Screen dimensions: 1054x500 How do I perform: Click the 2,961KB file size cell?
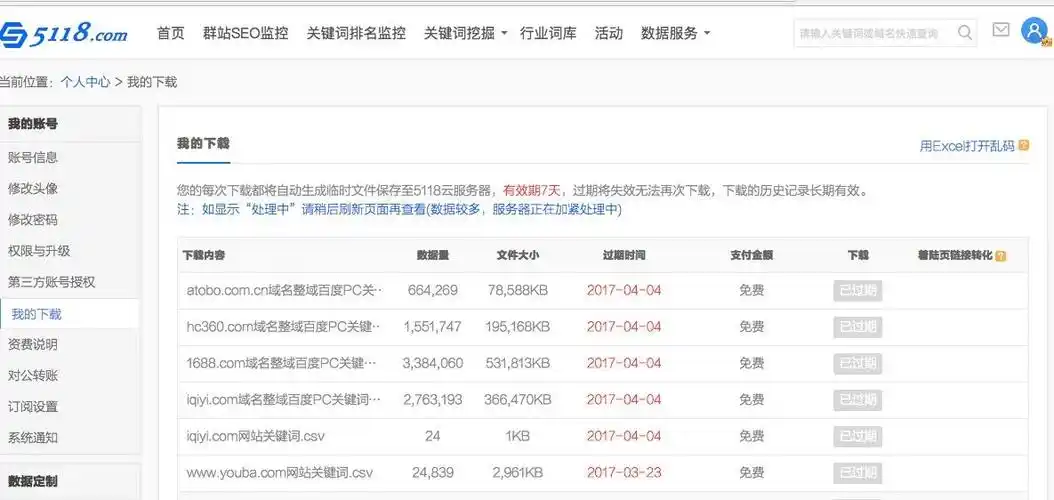pos(518,472)
